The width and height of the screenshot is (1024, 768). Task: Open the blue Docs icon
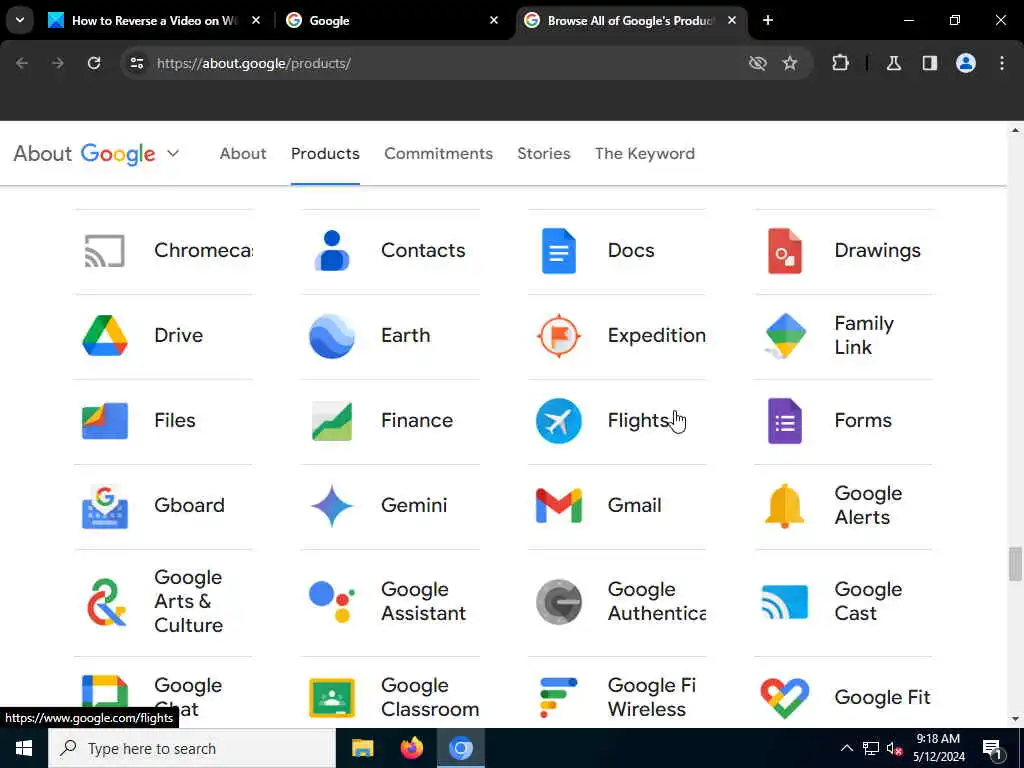click(x=559, y=251)
